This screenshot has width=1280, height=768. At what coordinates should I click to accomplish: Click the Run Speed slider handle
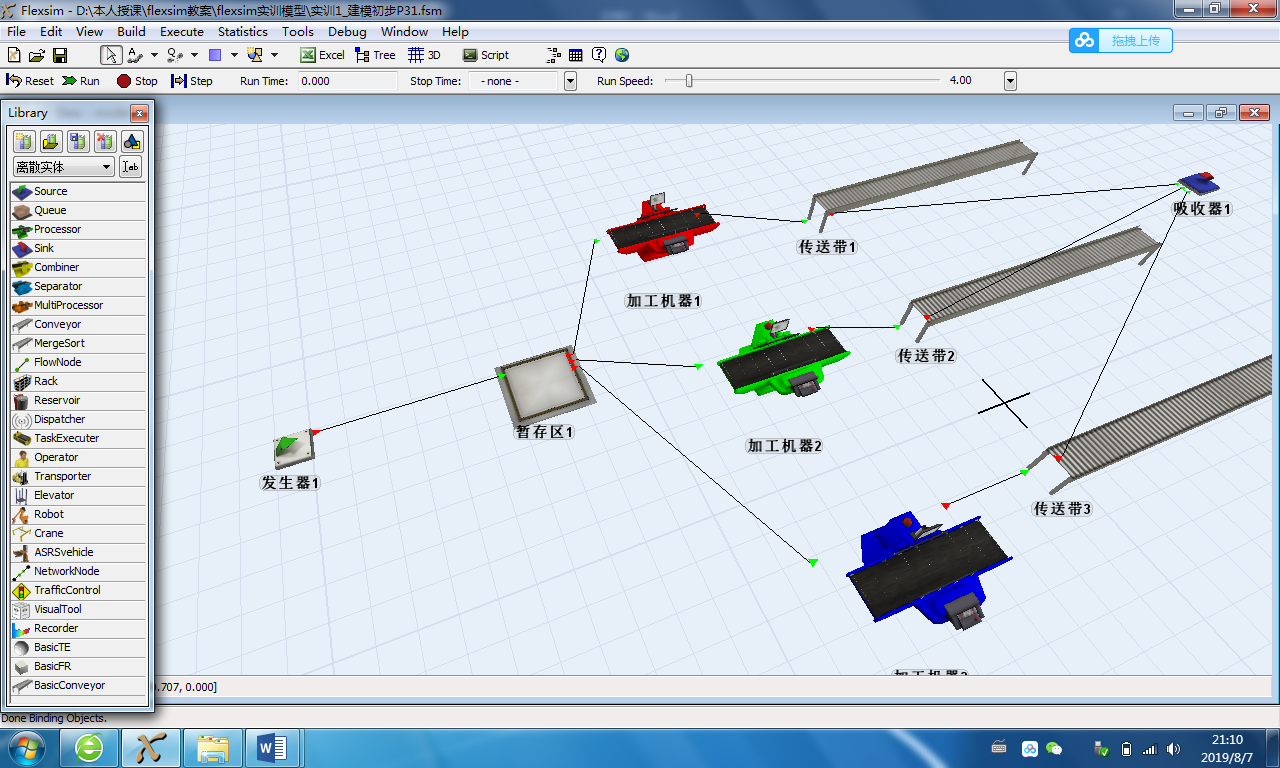click(689, 81)
